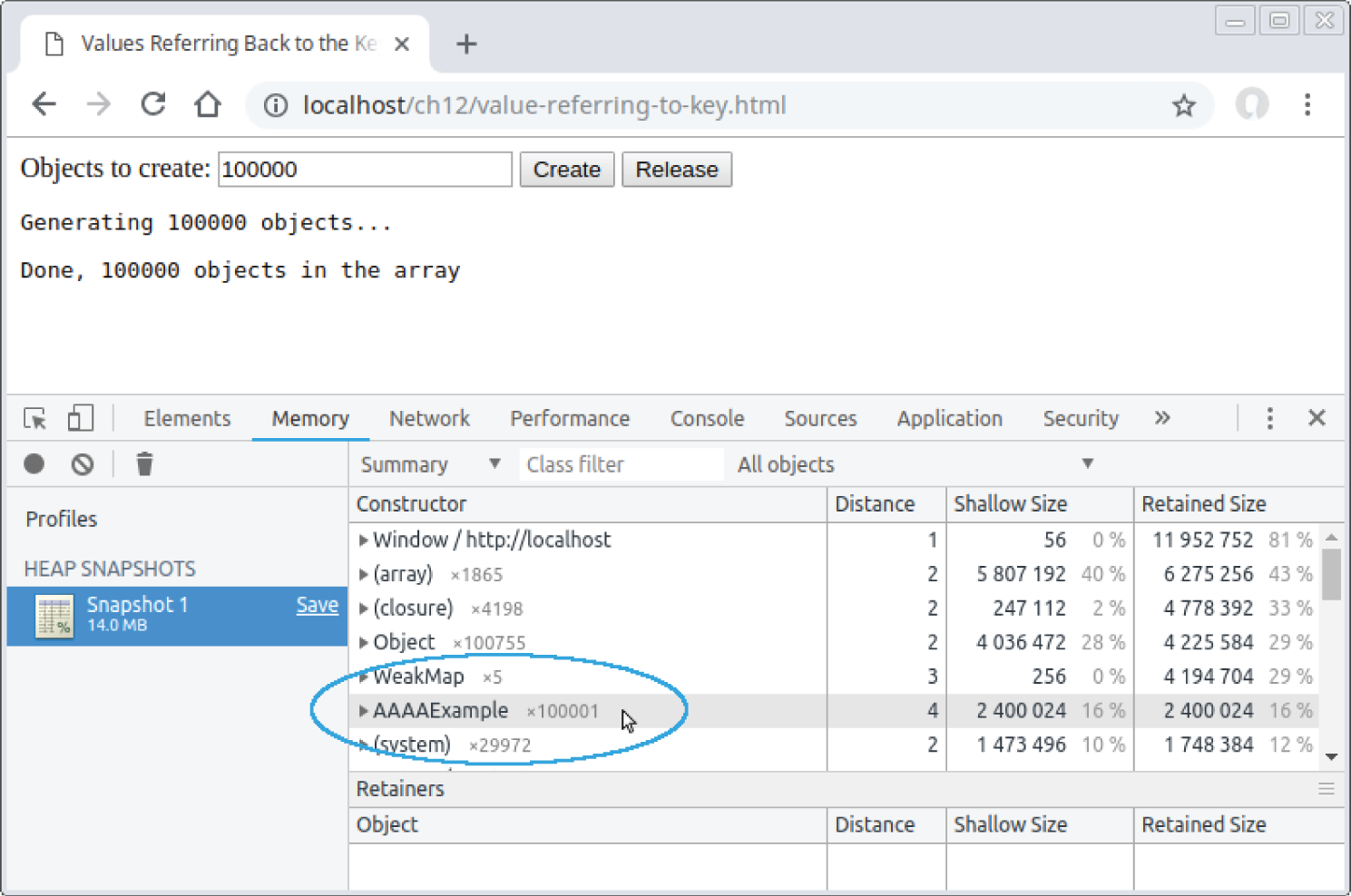
Task: Open the Summary view dropdown
Action: click(x=495, y=463)
